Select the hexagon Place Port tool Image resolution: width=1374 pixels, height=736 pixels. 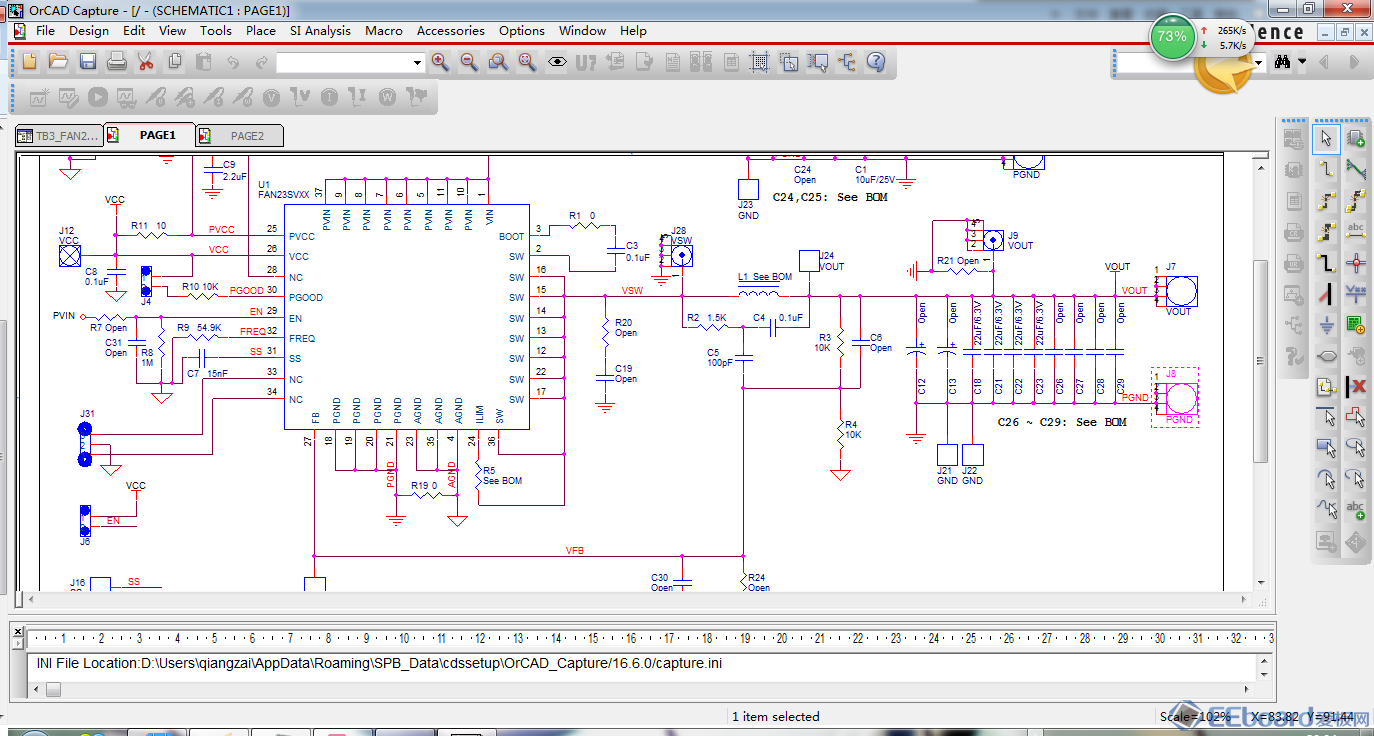click(1326, 356)
